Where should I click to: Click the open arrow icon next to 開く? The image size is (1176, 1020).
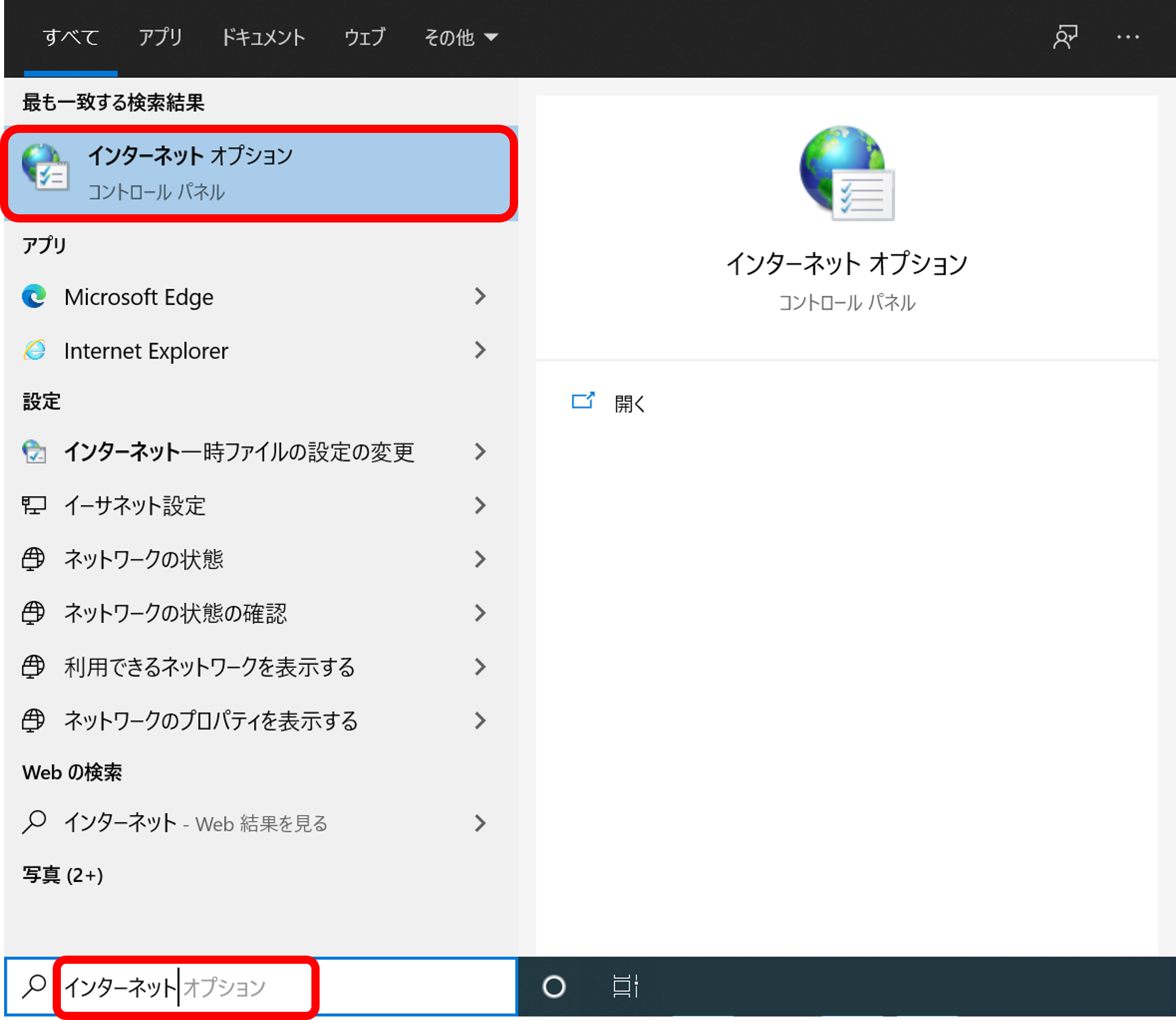(583, 401)
